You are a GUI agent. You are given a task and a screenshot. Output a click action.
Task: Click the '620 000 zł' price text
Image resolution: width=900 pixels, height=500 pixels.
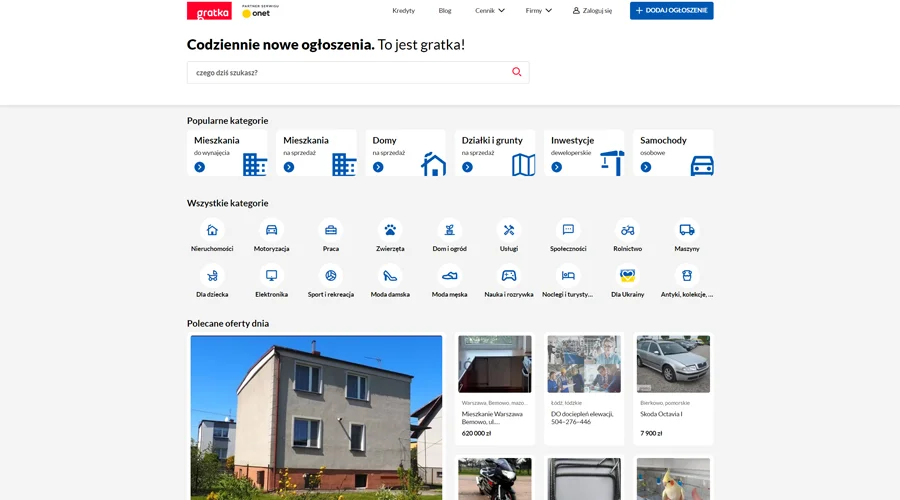tap(476, 433)
